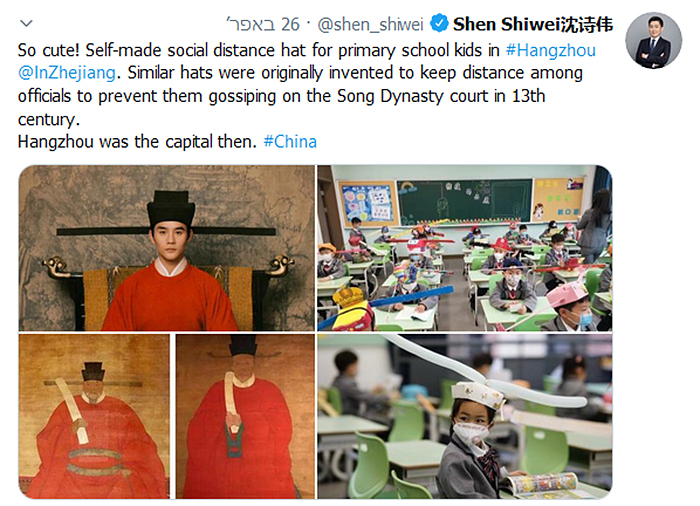This screenshot has height=506, width=700.
Task: Open photo of girl with balloon hat
Action: [x=465, y=416]
